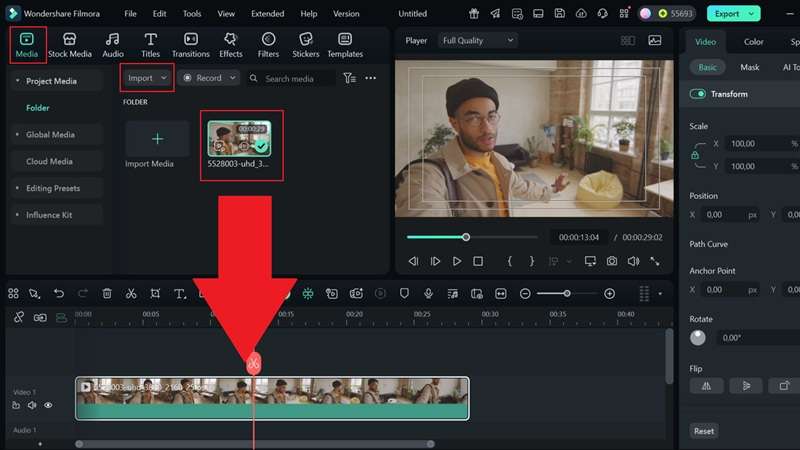Image resolution: width=800 pixels, height=450 pixels.
Task: Open the gift icon in title bar
Action: [474, 14]
